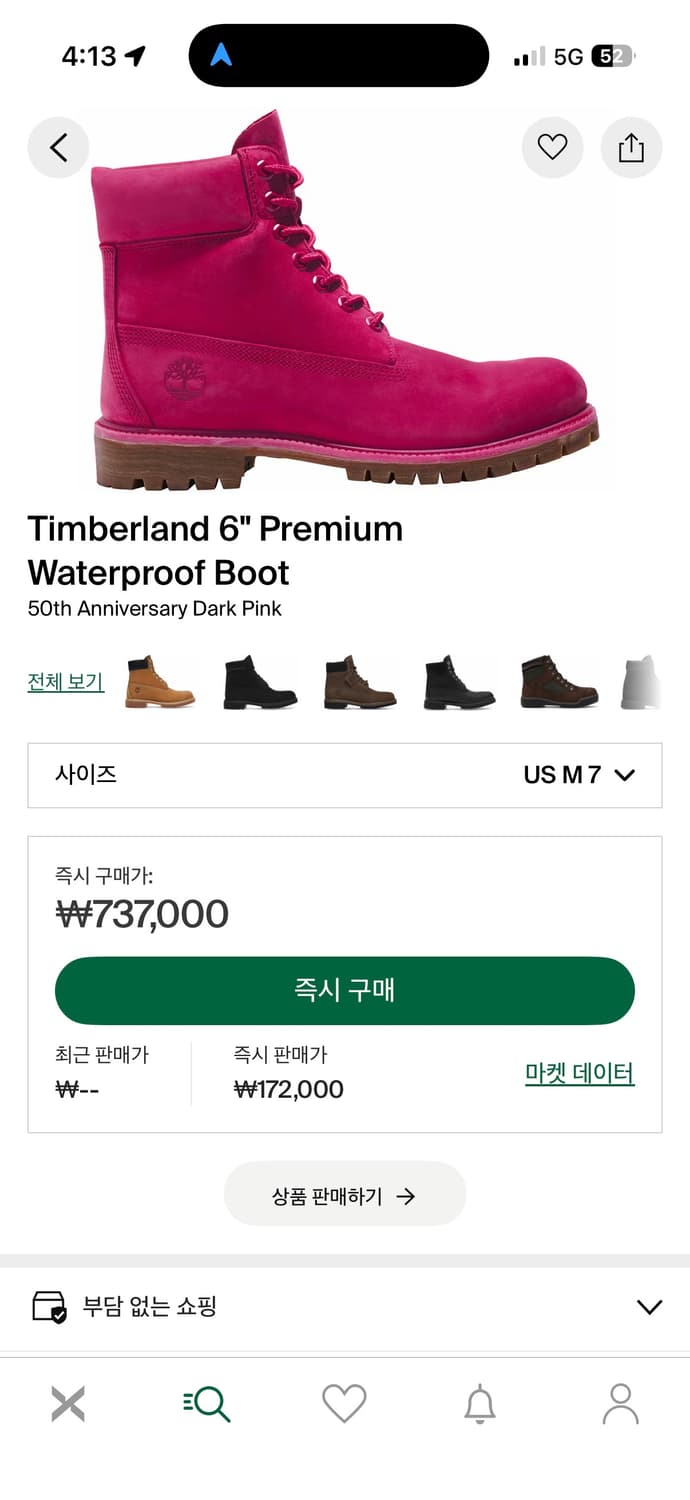Open favorites heart in bottom navigation
Image resolution: width=690 pixels, height=1500 pixels.
tap(344, 1404)
